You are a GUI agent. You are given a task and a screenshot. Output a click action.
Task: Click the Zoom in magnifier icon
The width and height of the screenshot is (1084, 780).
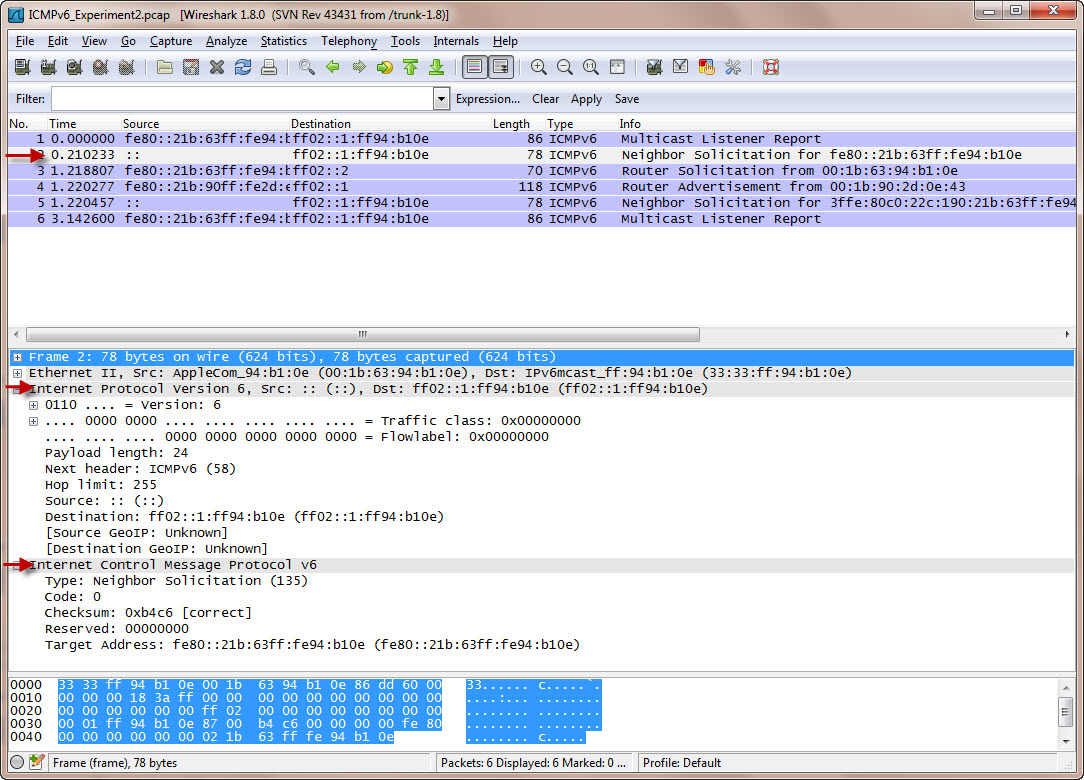539,67
